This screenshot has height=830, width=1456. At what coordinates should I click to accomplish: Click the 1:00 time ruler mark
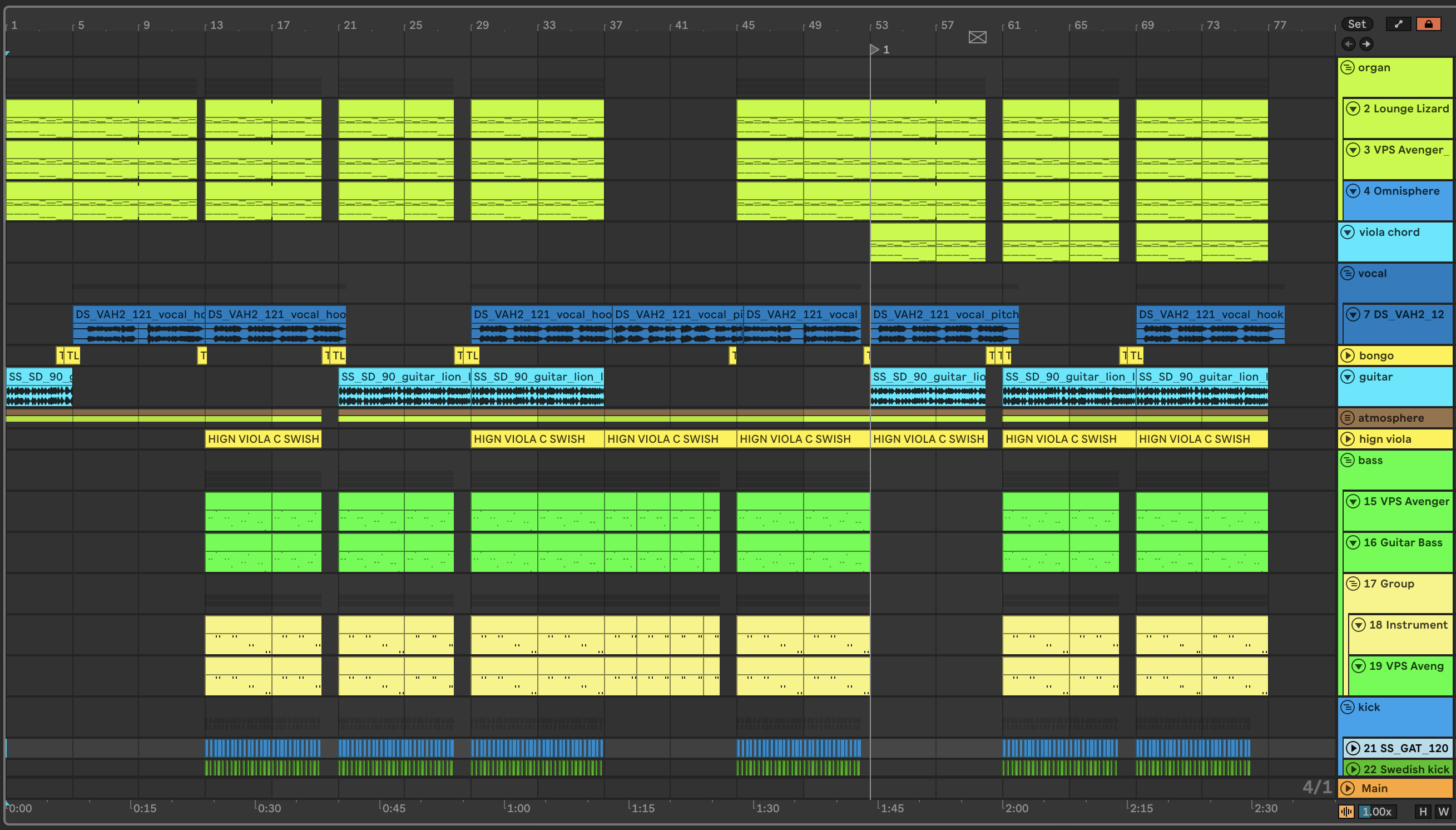518,808
